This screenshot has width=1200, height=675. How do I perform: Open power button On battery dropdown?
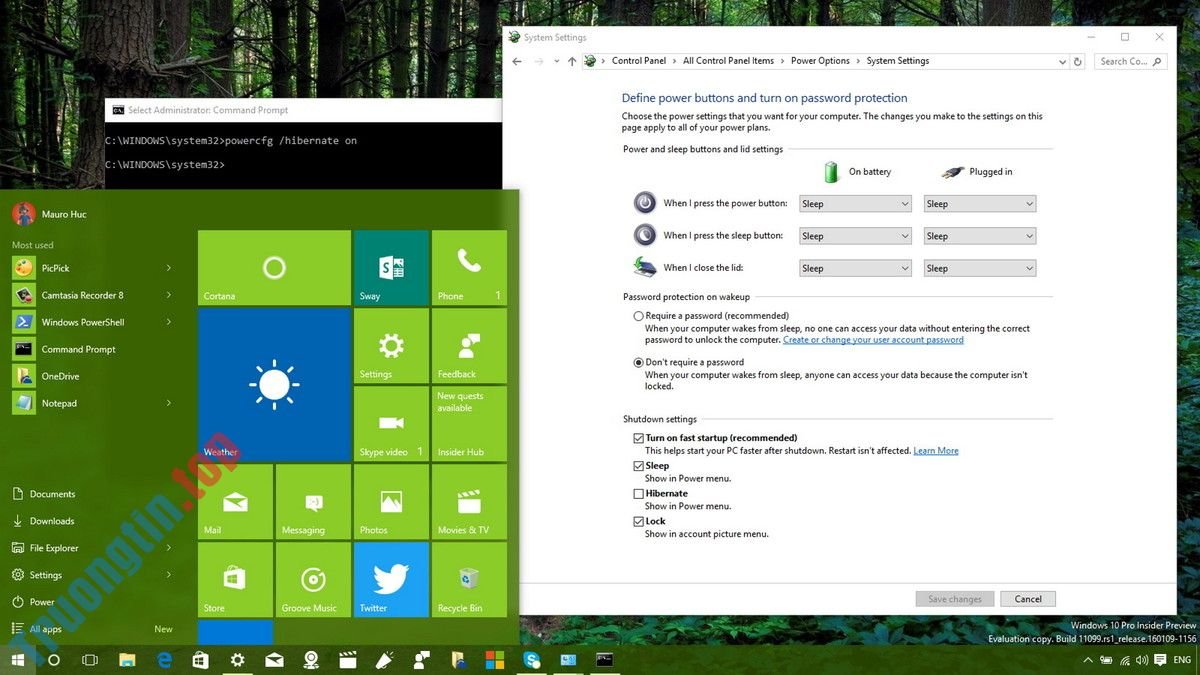tap(855, 204)
